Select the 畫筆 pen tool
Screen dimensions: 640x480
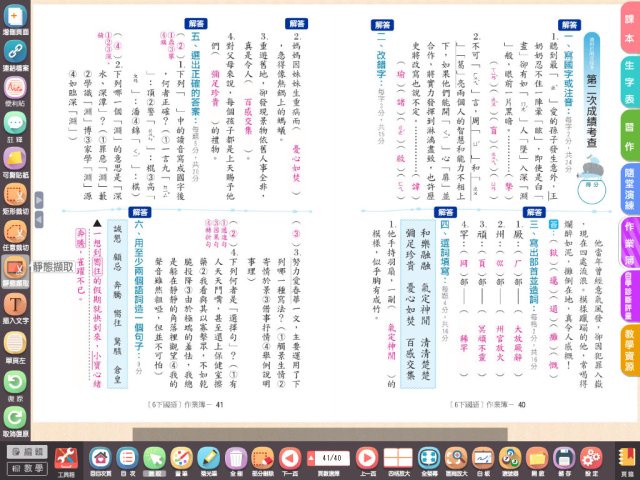180,456
